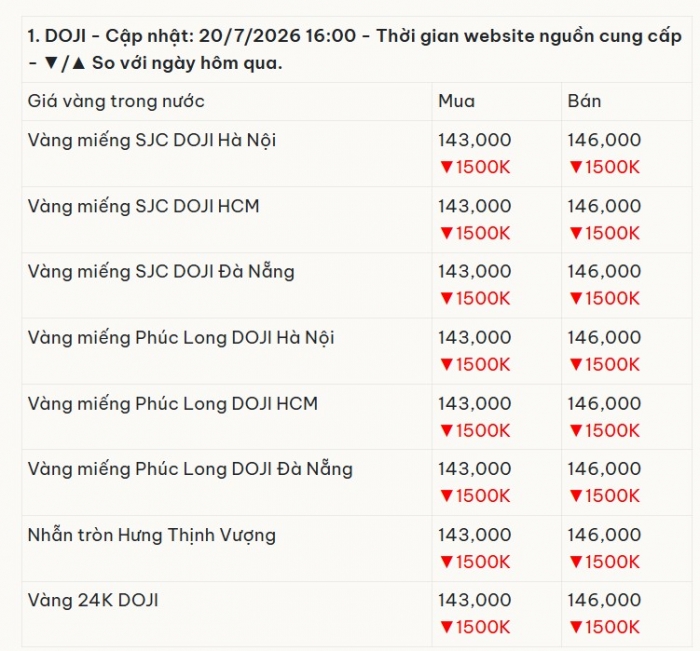The width and height of the screenshot is (700, 651).
Task: Click the 'Mua' column header
Action: (x=456, y=101)
